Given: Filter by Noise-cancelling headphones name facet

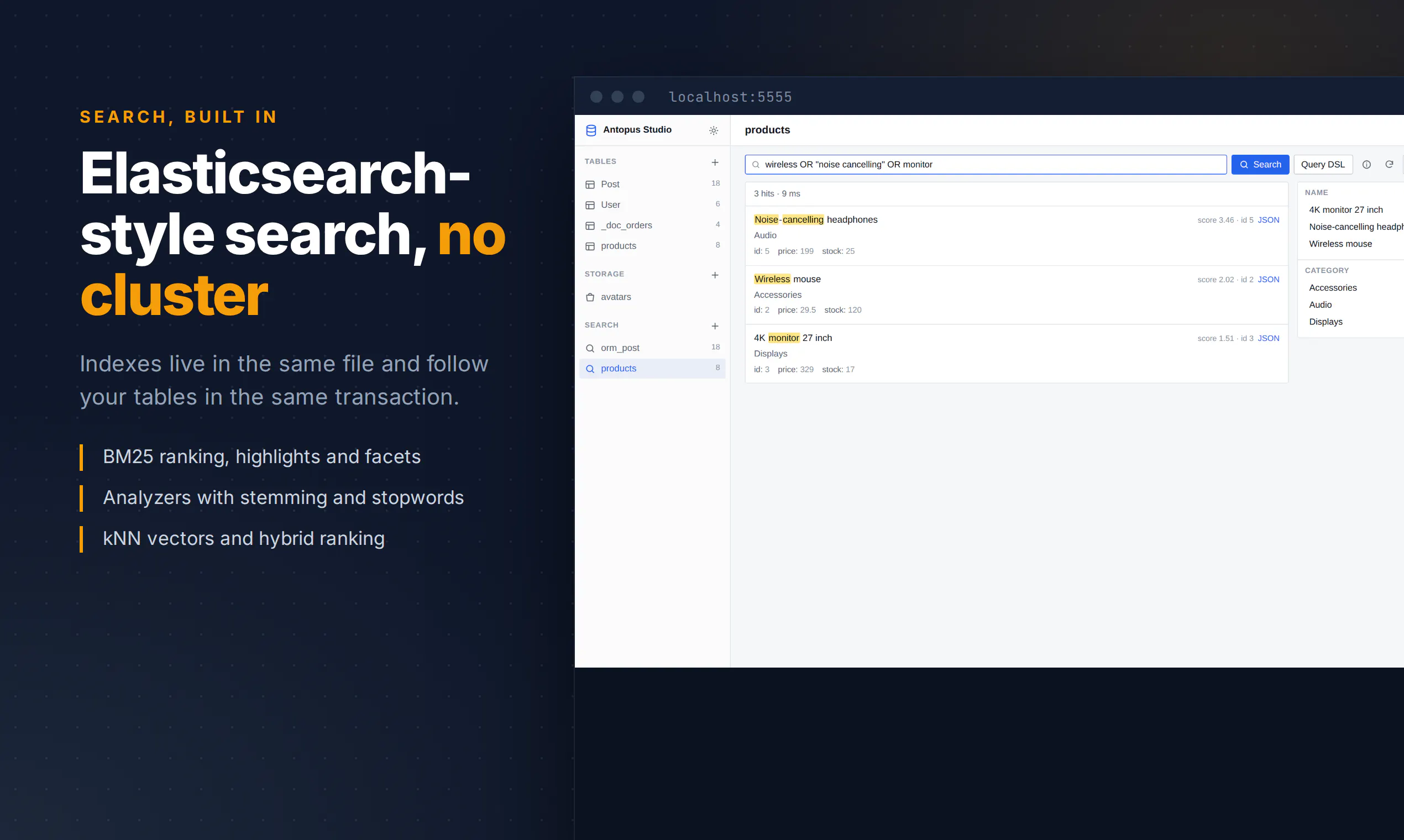Looking at the screenshot, I should 1356,227.
